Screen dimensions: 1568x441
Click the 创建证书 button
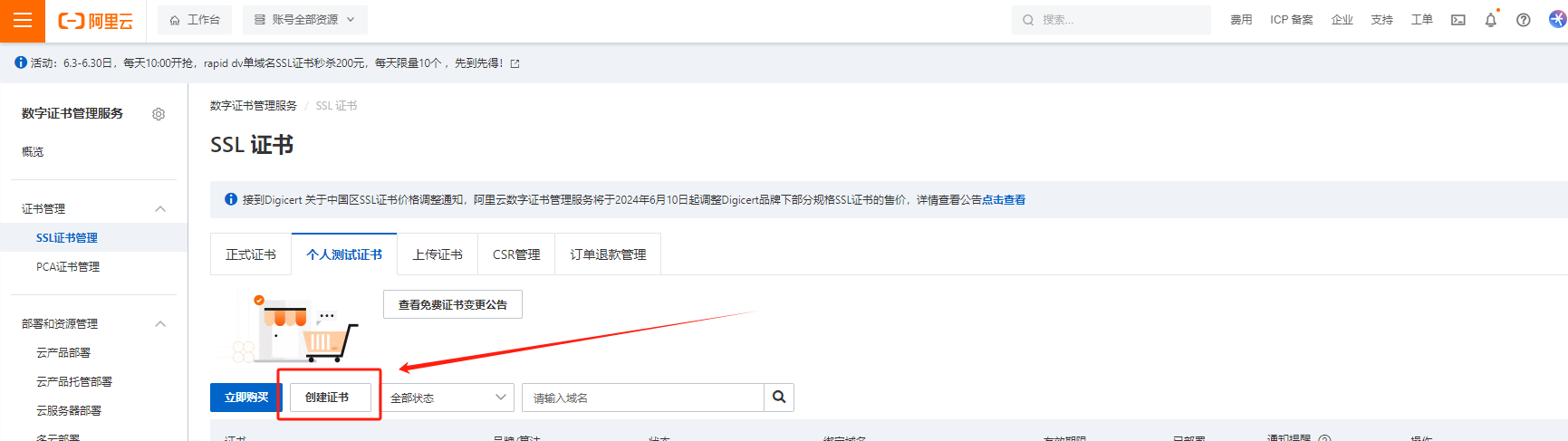[327, 398]
